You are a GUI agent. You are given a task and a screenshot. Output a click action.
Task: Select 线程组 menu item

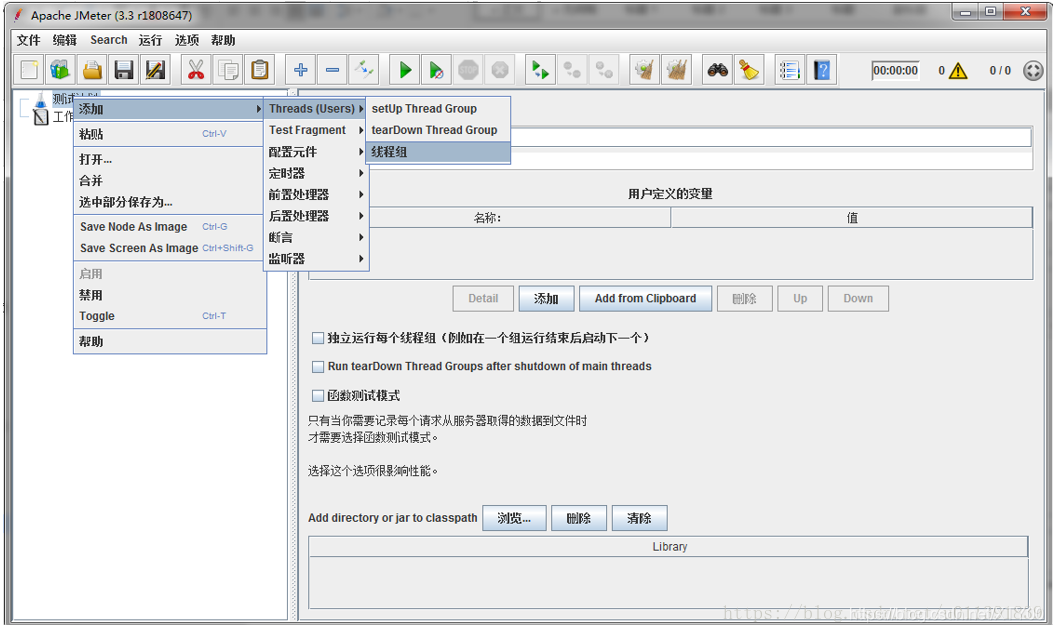point(438,152)
